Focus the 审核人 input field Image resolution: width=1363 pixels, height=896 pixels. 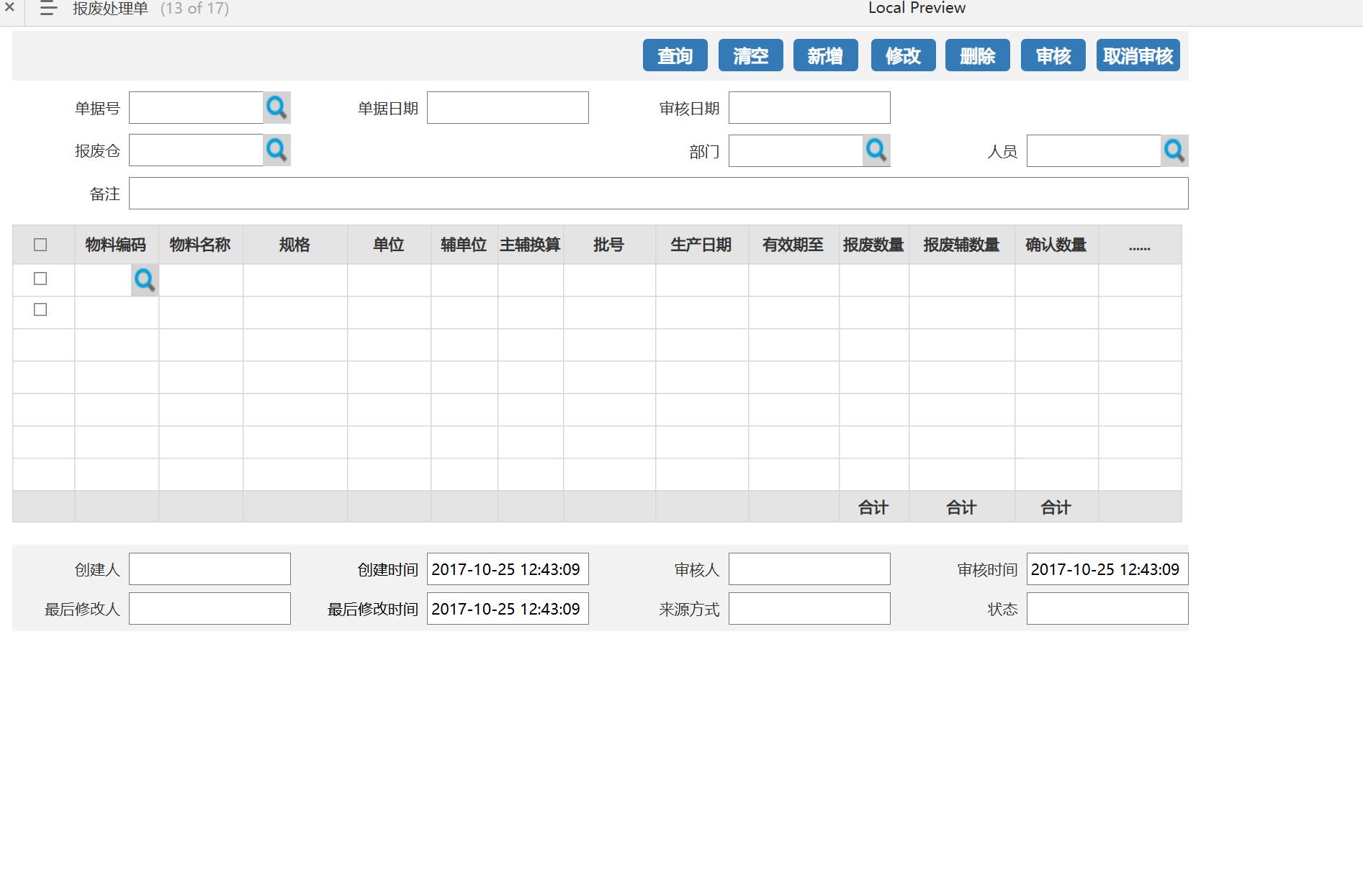click(809, 569)
